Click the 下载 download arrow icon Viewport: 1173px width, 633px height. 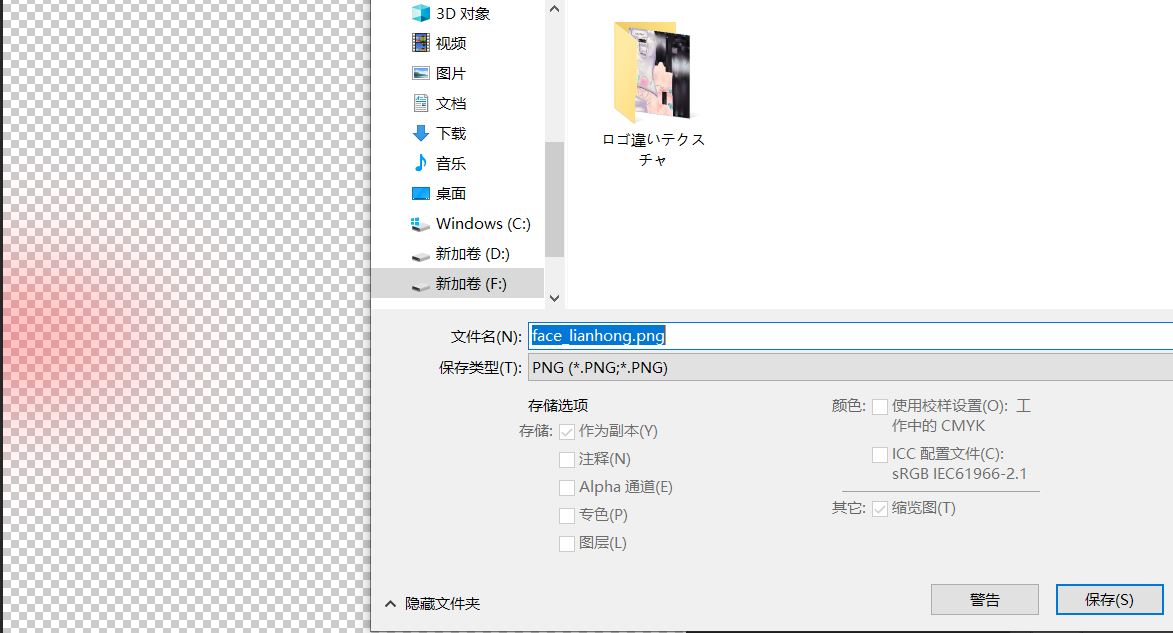point(420,133)
